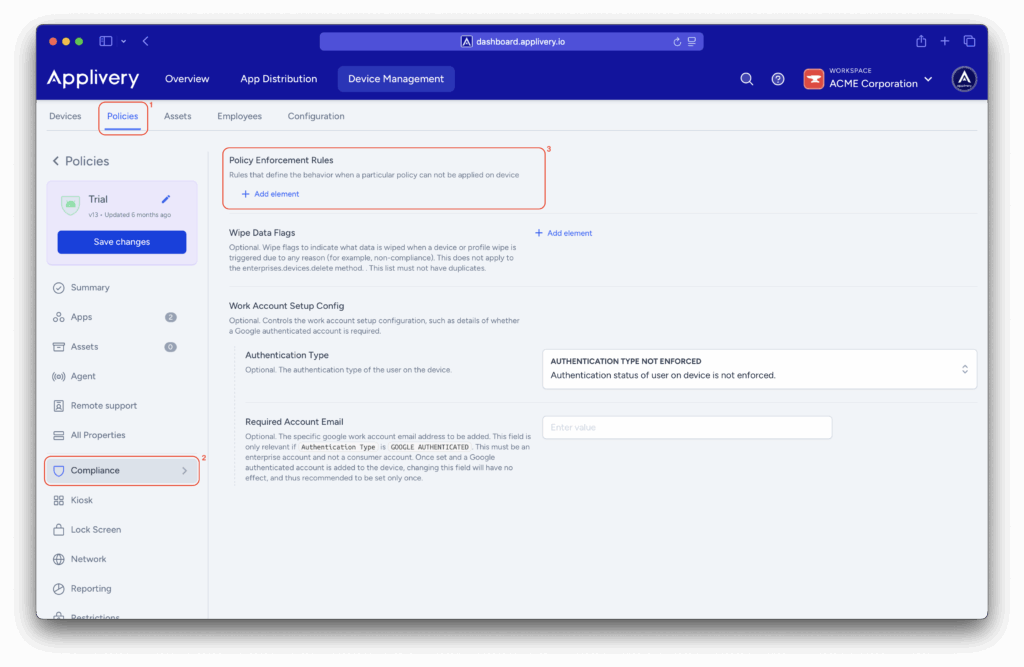The image size is (1024, 667).
Task: Switch to the Employees tab
Action: (x=239, y=116)
